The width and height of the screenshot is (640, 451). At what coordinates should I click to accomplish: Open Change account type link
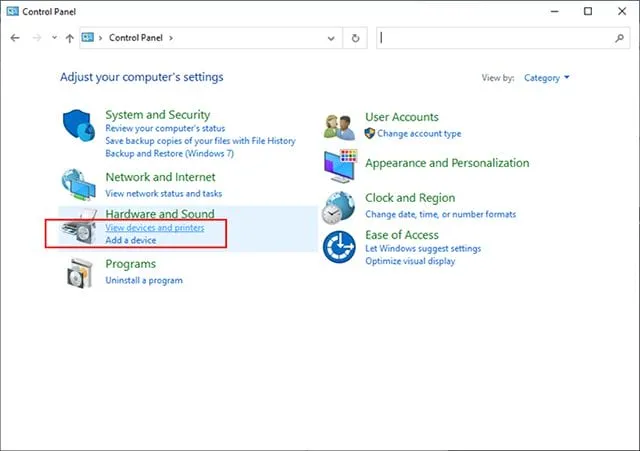419,133
